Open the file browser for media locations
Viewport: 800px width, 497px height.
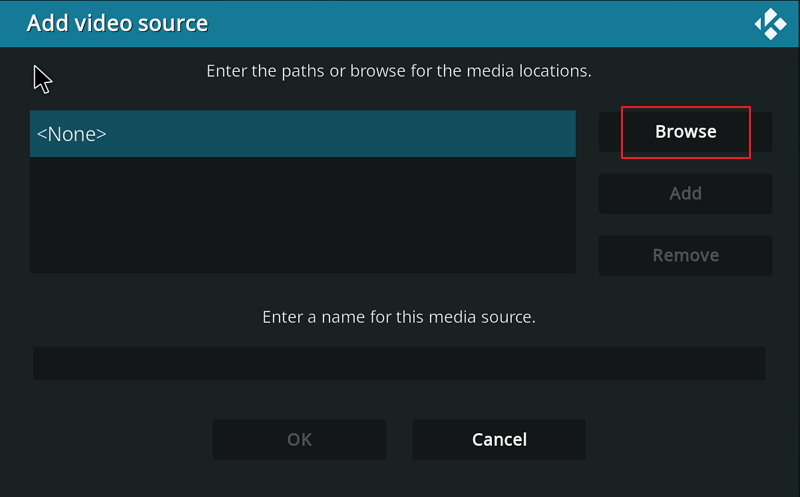tap(685, 132)
